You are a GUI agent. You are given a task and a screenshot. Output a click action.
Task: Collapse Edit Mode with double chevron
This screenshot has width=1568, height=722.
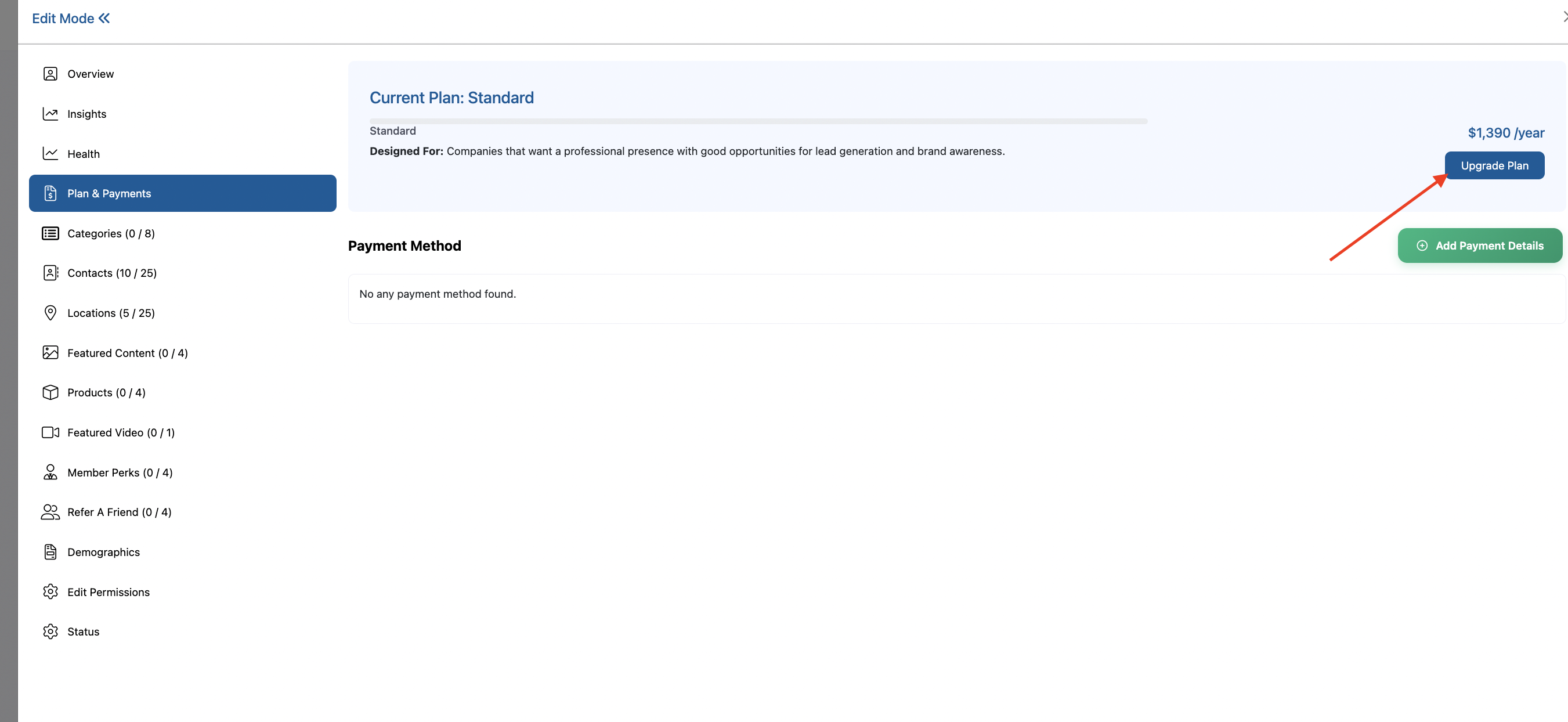pos(104,18)
